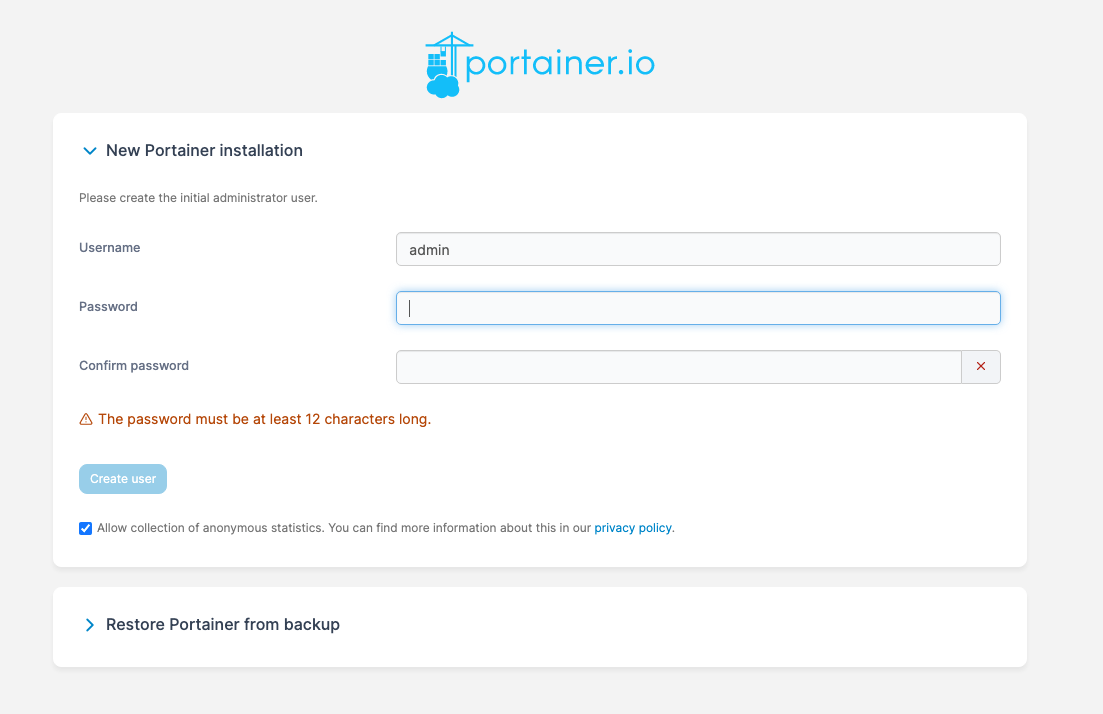Open the Restore Portainer from backup heading
The image size is (1103, 714).
coord(223,625)
